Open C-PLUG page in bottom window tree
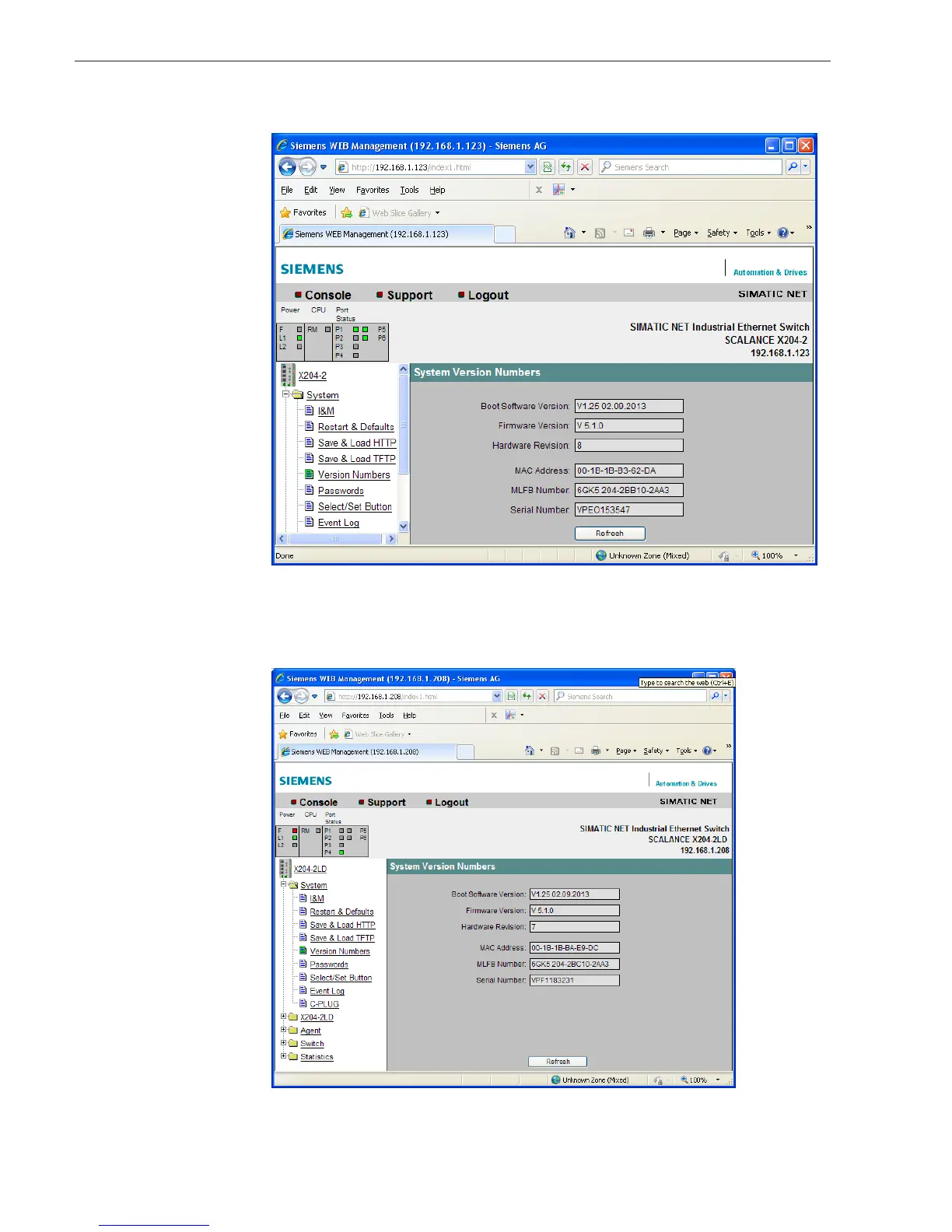 coord(324,1004)
